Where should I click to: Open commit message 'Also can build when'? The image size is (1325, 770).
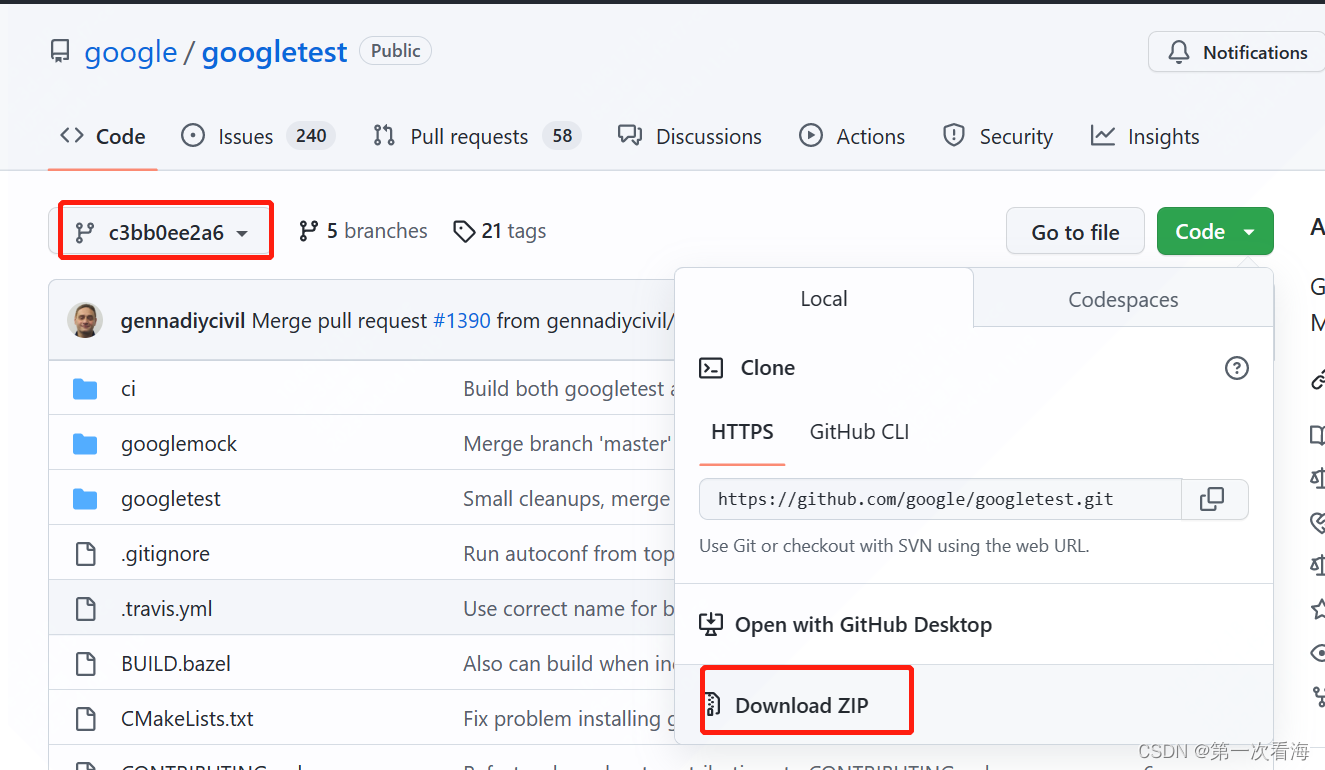click(x=568, y=663)
